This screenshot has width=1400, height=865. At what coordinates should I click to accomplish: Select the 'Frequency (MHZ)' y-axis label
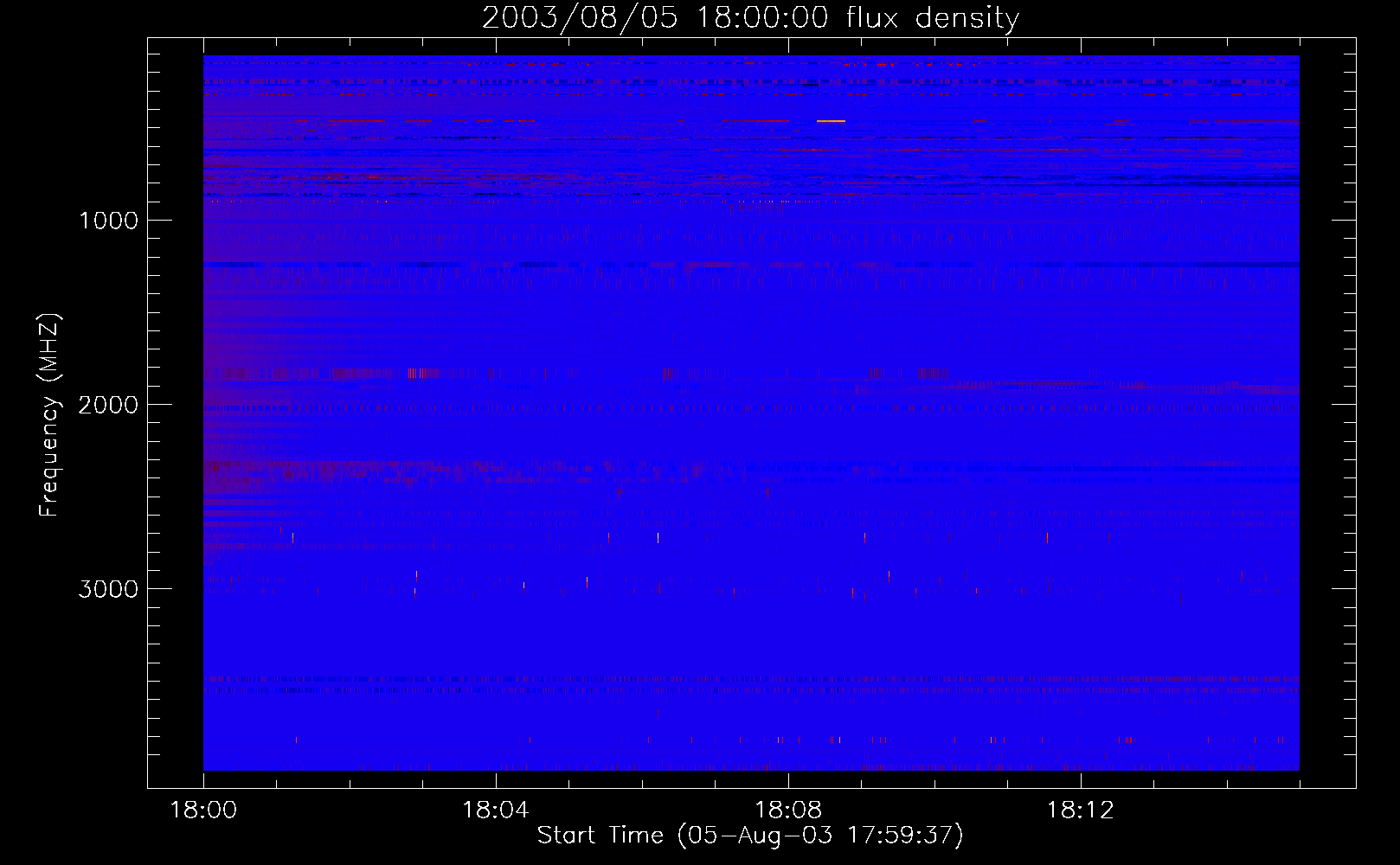coord(50,415)
